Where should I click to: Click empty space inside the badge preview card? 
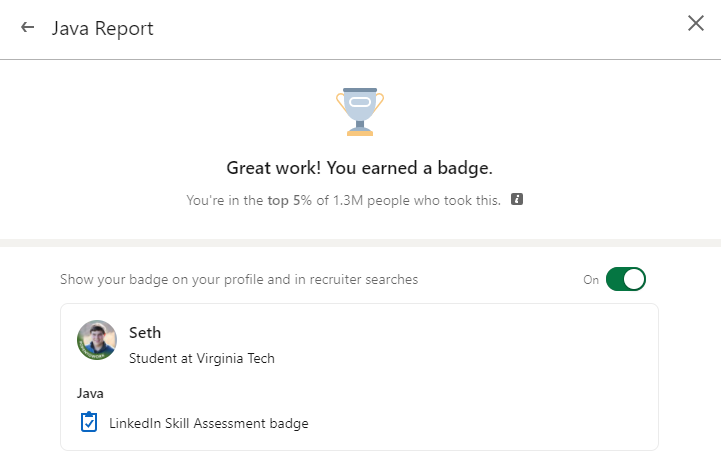pos(480,380)
